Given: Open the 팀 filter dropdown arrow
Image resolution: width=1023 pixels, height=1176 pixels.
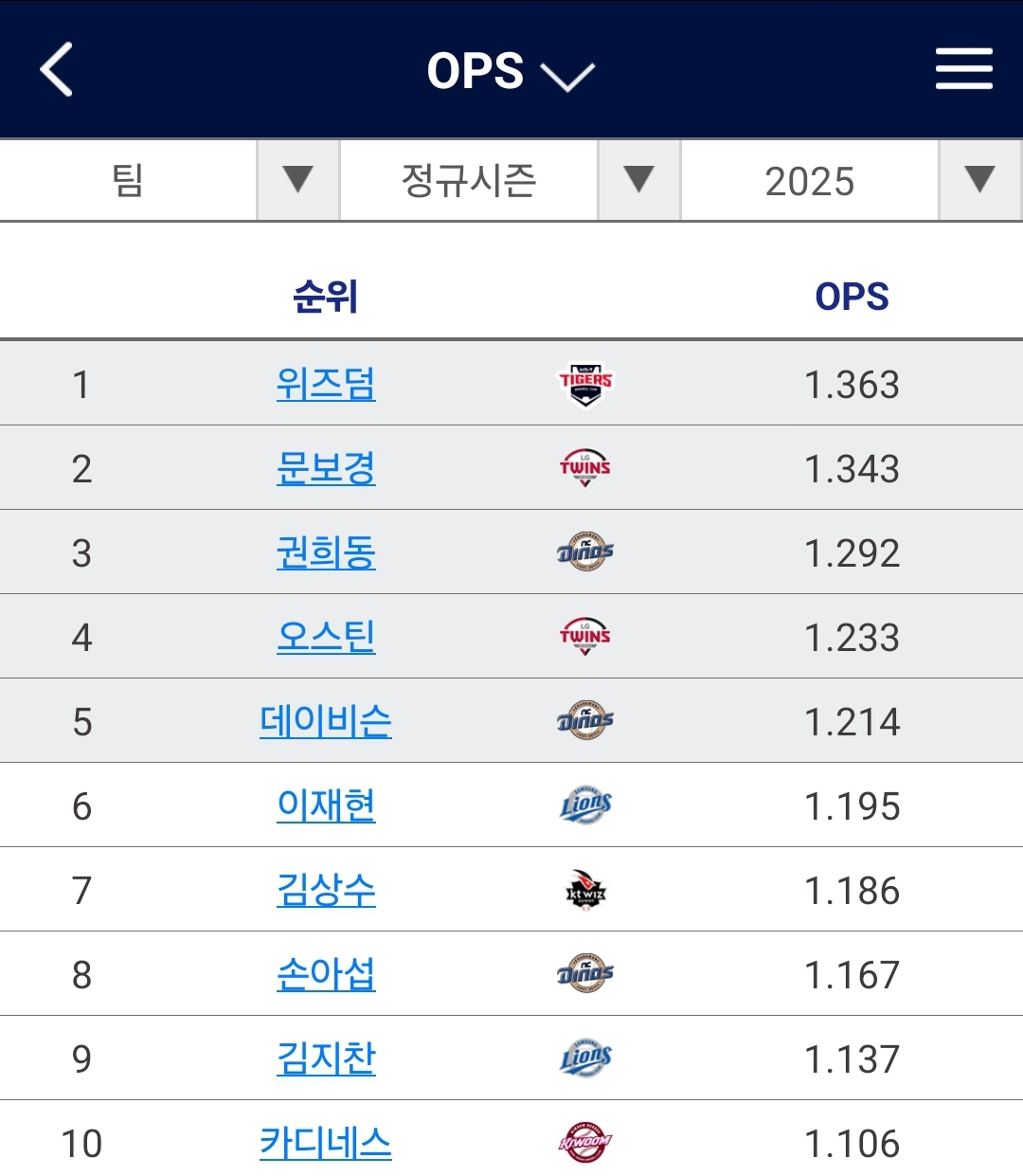Looking at the screenshot, I should coord(297,180).
